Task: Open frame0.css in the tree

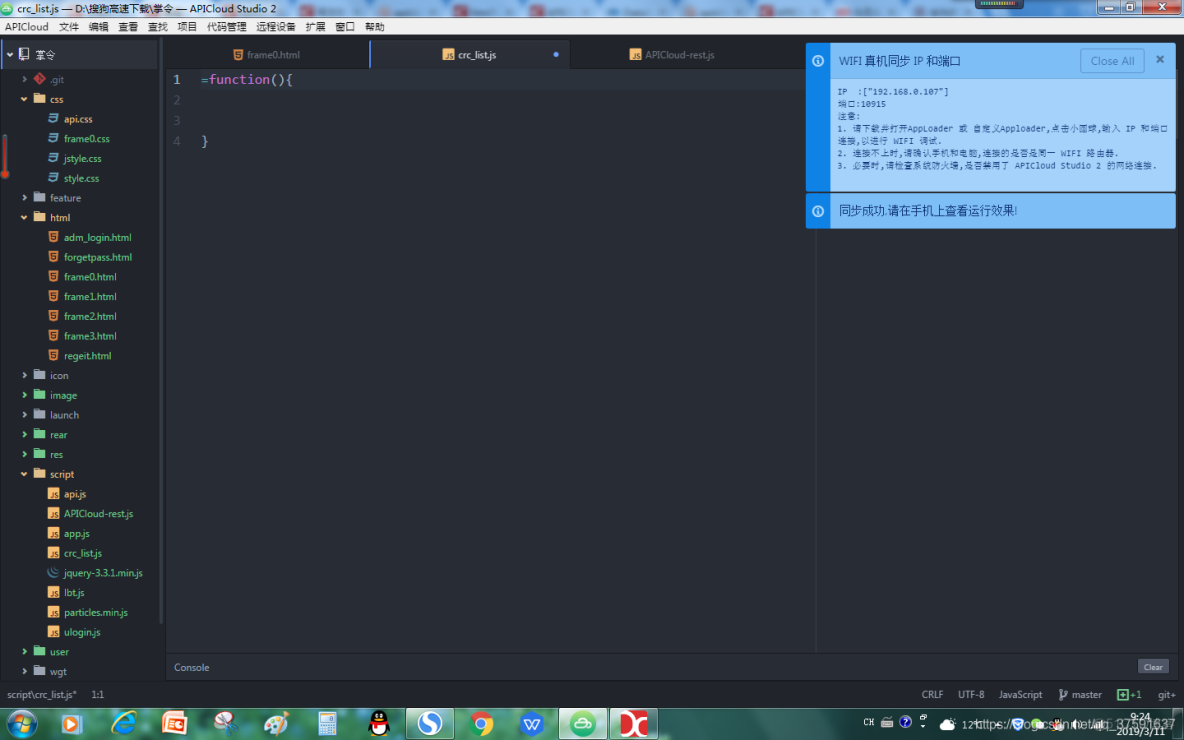Action: coord(86,139)
